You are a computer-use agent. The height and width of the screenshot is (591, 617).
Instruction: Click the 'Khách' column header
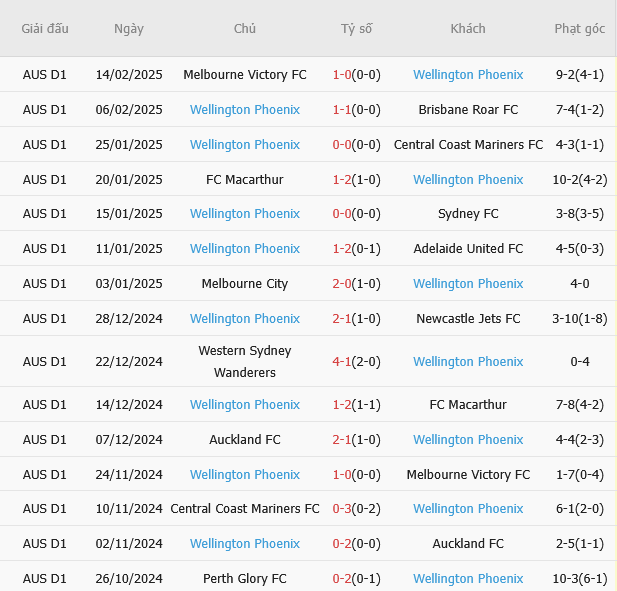pyautogui.click(x=468, y=29)
